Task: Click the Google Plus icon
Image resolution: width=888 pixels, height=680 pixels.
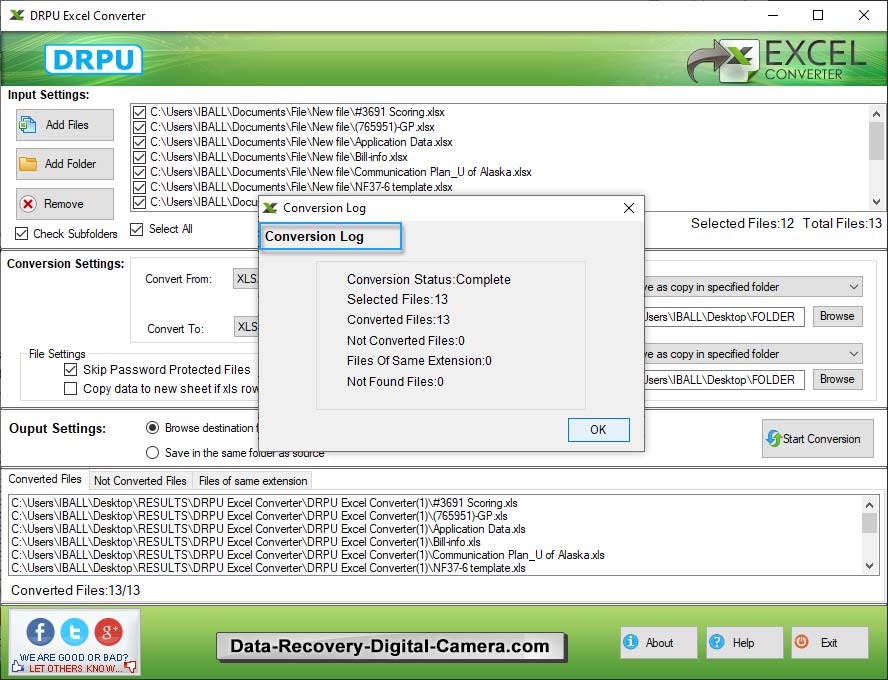Action: click(x=109, y=632)
